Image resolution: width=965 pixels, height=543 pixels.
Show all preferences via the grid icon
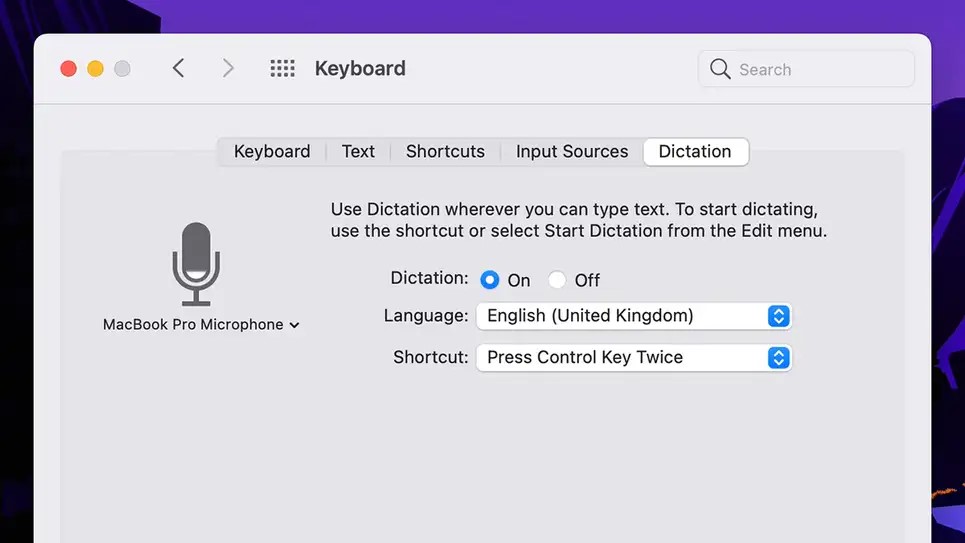282,68
